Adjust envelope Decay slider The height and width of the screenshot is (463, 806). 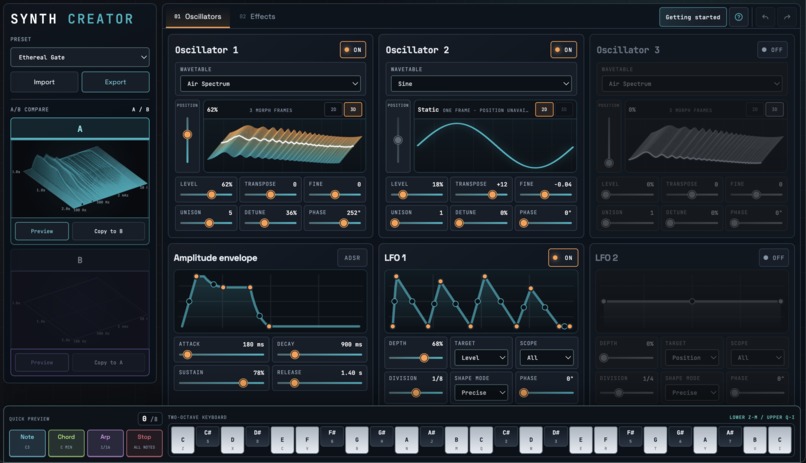click(x=319, y=355)
